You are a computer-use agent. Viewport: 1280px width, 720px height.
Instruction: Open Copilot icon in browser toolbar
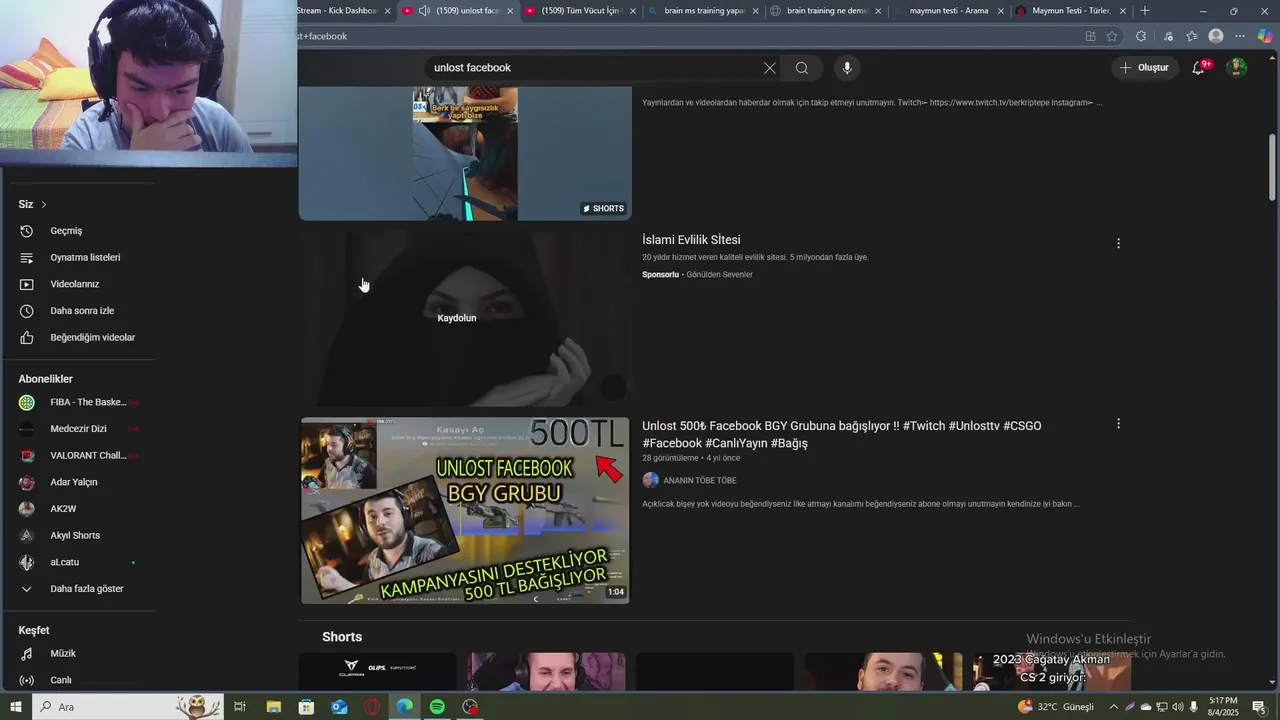point(1265,36)
